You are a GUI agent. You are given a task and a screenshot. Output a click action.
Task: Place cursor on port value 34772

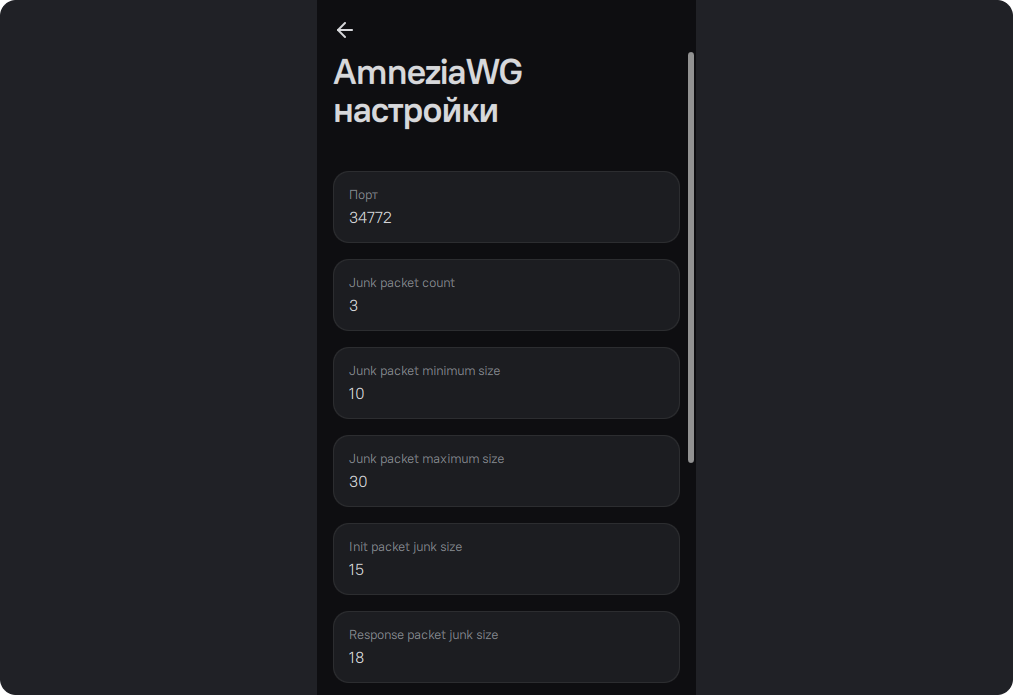tap(370, 218)
